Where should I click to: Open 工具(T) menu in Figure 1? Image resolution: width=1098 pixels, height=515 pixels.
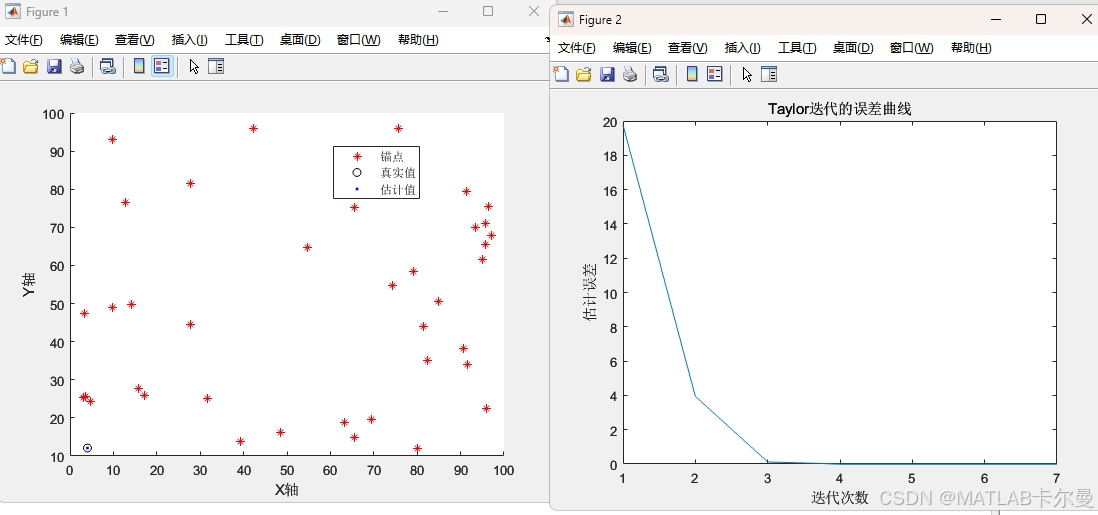(244, 40)
